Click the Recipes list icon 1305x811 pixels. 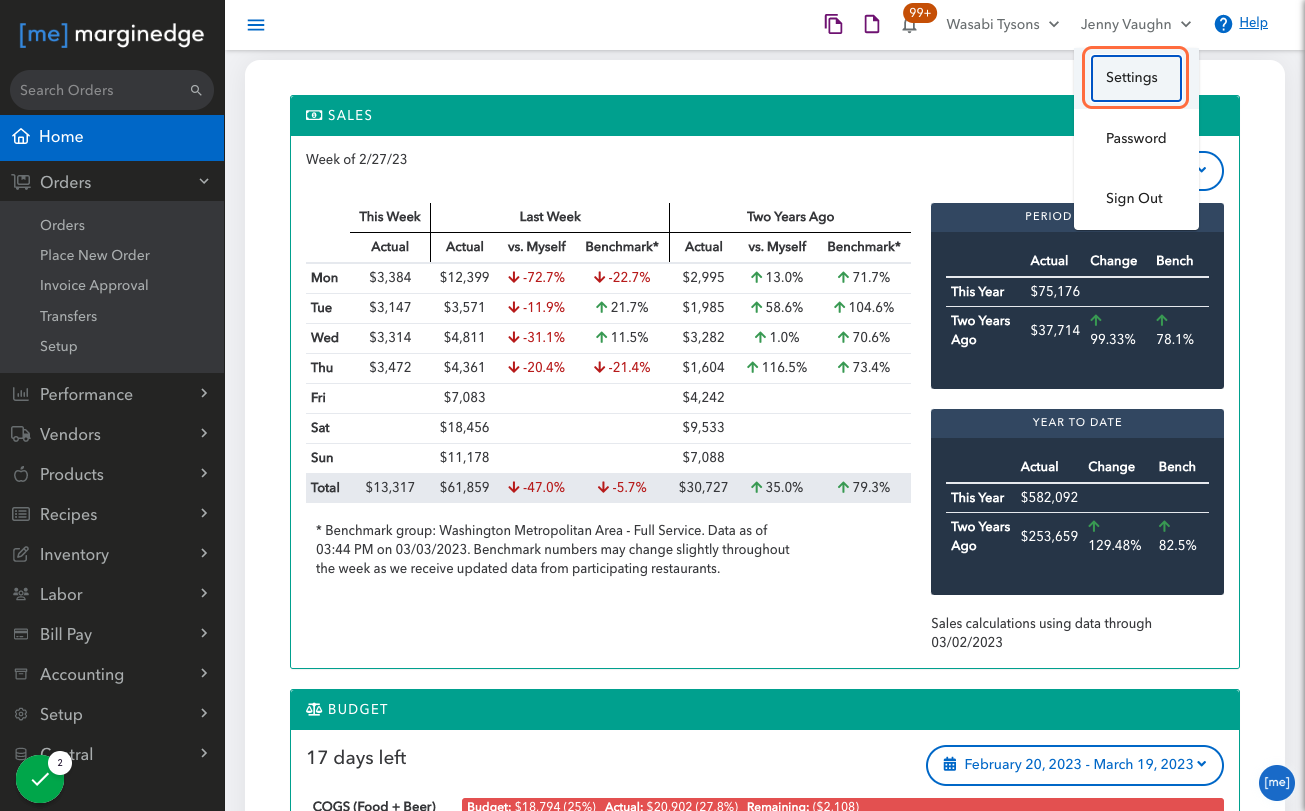pos(21,514)
